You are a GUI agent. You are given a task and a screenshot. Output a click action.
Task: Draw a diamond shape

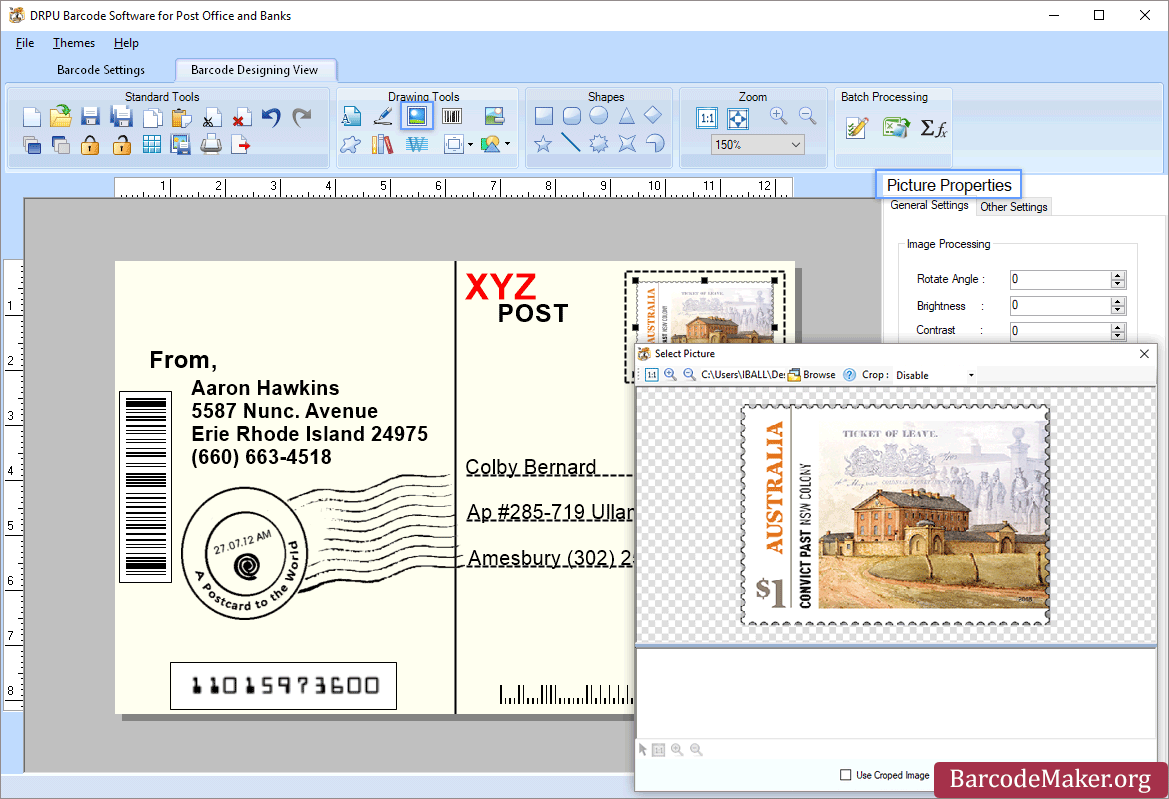tap(653, 115)
